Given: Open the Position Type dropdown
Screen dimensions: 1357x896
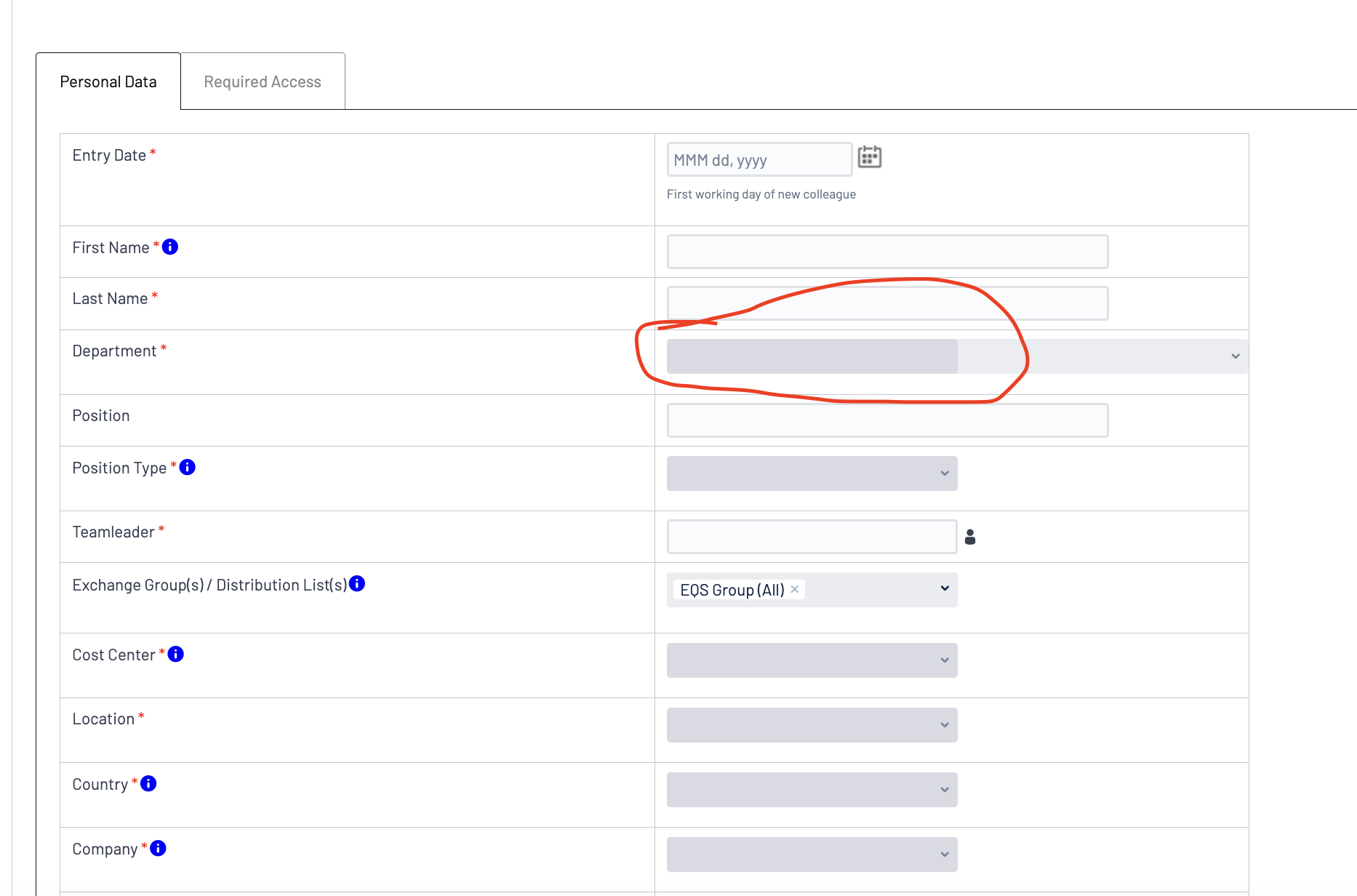Looking at the screenshot, I should coord(812,473).
